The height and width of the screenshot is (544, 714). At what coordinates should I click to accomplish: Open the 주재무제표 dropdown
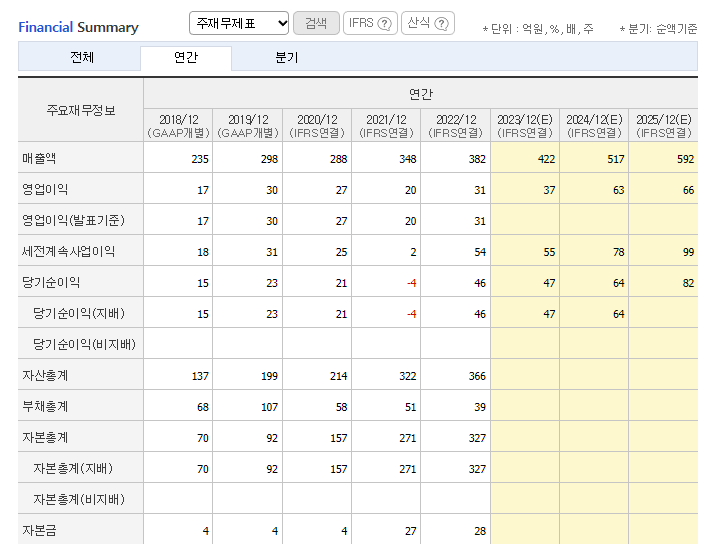[x=239, y=23]
